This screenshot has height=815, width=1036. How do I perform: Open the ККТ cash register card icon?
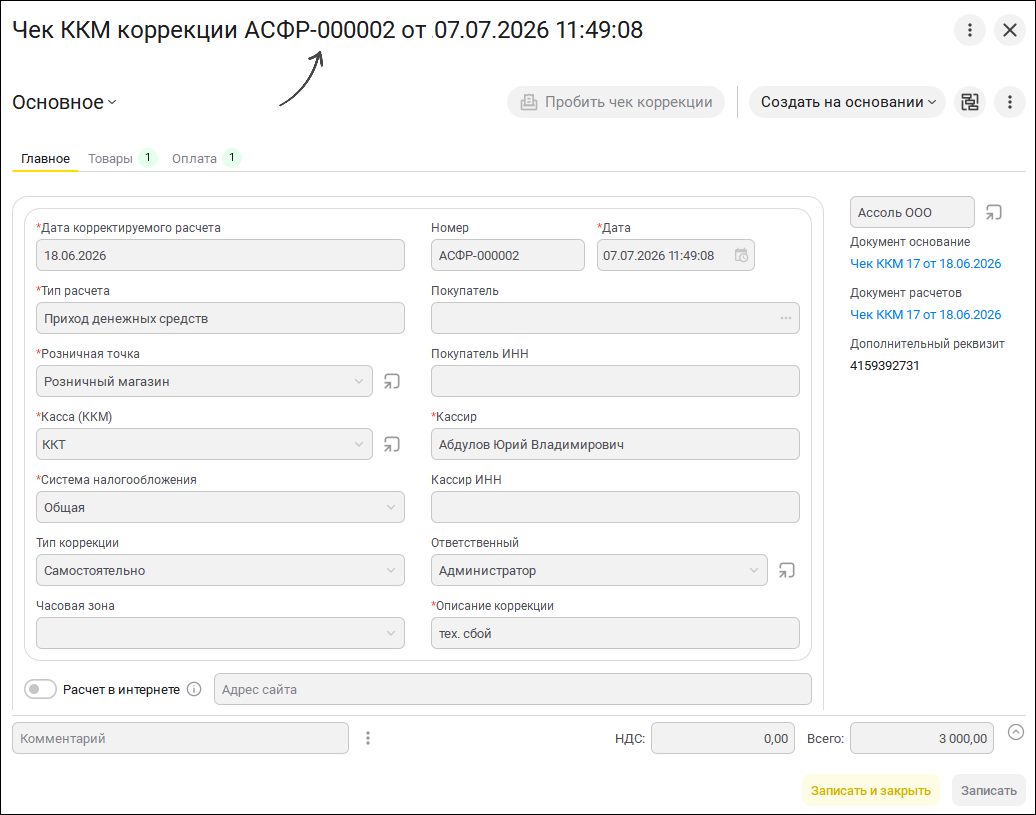[392, 444]
